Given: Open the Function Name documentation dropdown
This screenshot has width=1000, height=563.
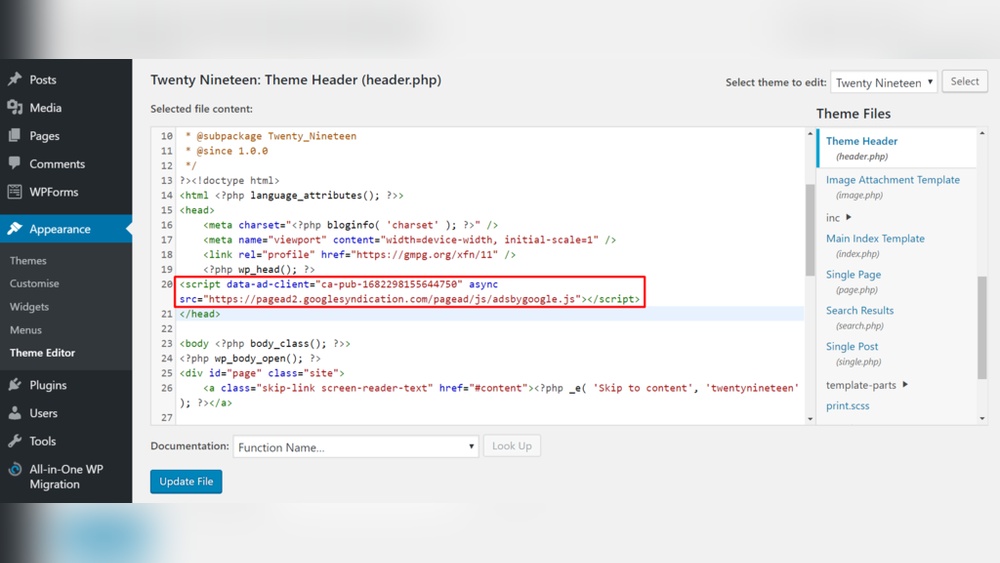Looking at the screenshot, I should (x=355, y=447).
